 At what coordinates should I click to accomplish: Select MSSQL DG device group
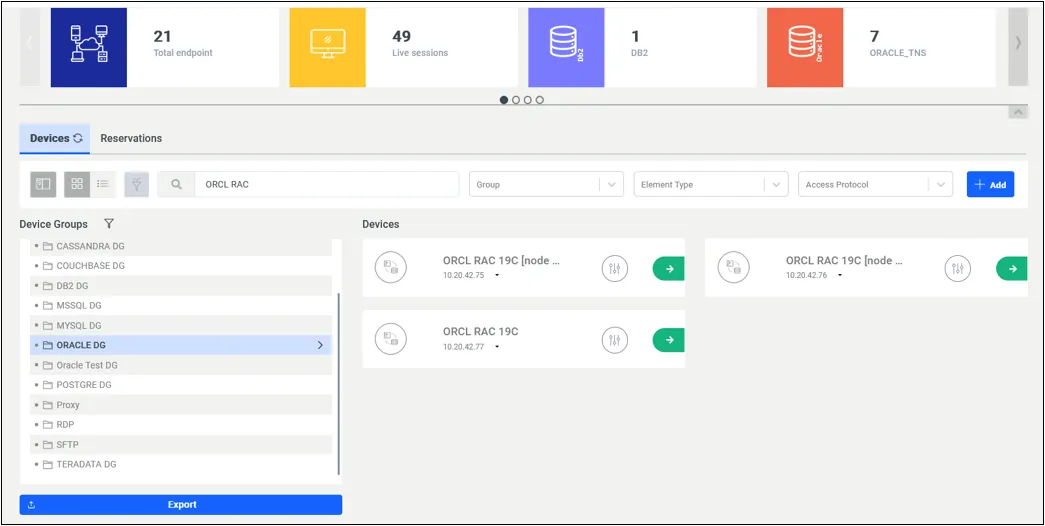point(181,305)
